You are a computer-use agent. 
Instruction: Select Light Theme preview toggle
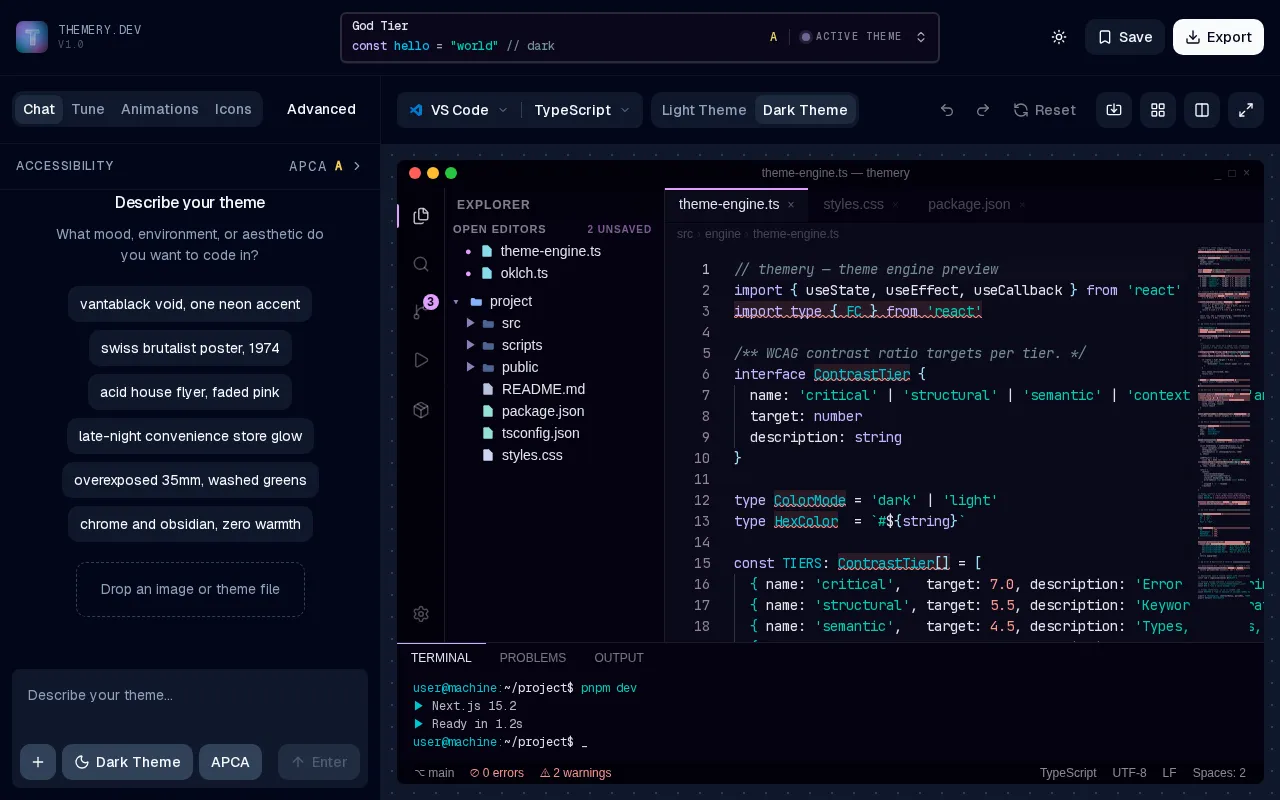point(704,110)
